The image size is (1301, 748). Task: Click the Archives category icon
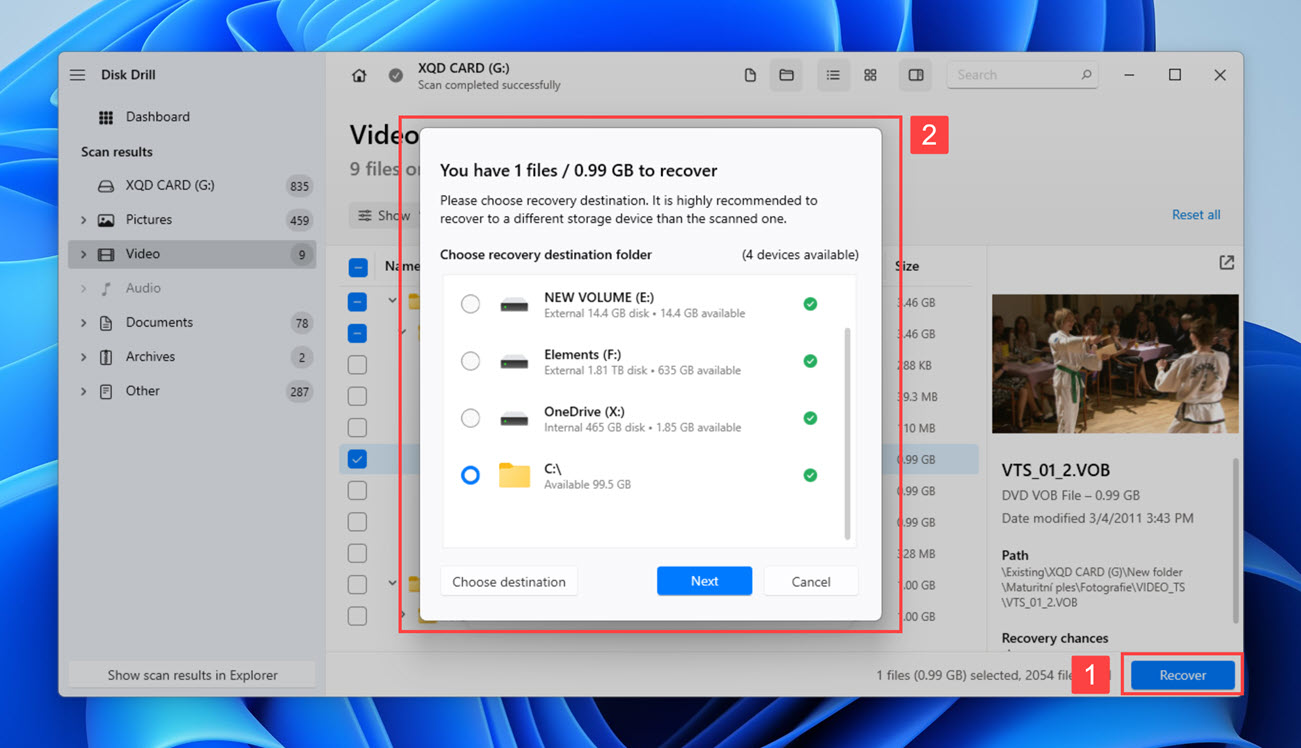click(106, 357)
